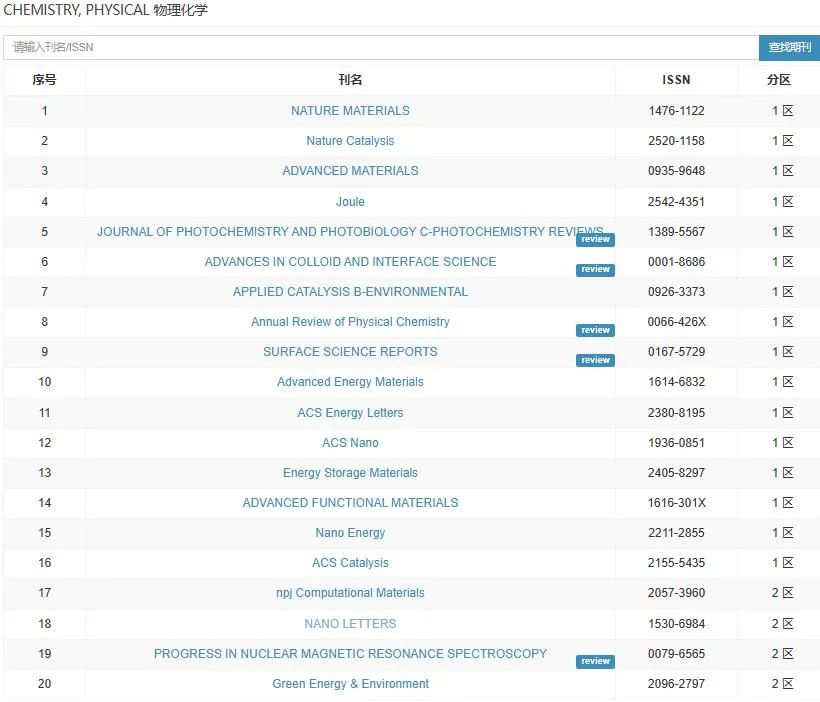The width and height of the screenshot is (820, 702).
Task: Open the ADVANCED MATERIALS journal link
Action: click(350, 171)
